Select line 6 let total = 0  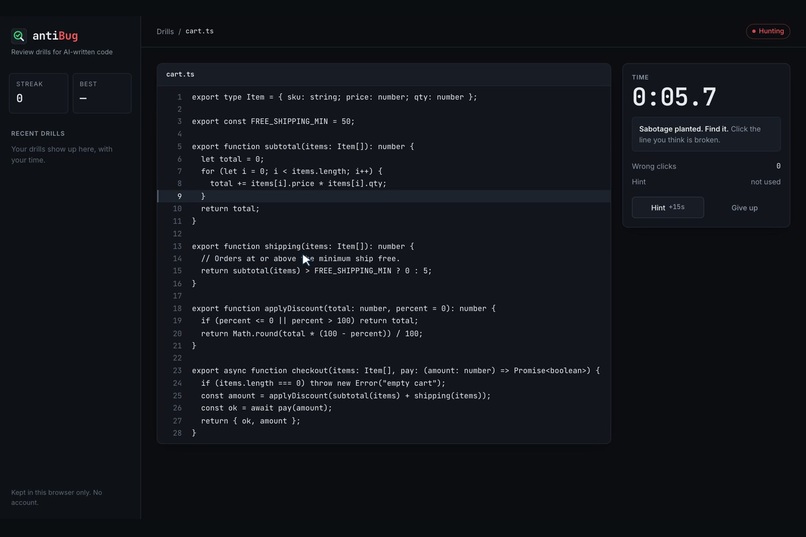pyautogui.click(x=383, y=159)
